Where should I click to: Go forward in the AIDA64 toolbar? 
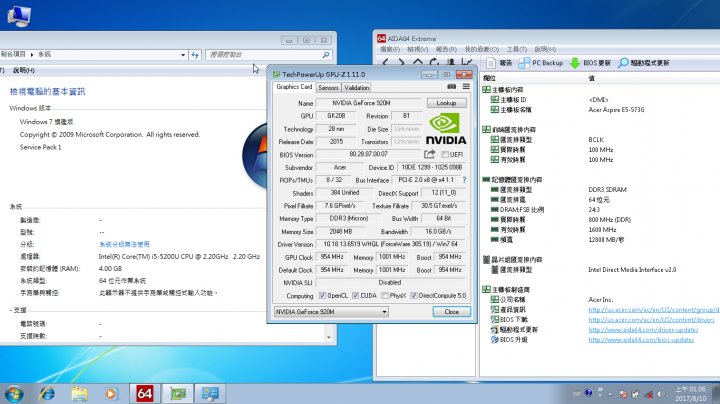[401, 62]
